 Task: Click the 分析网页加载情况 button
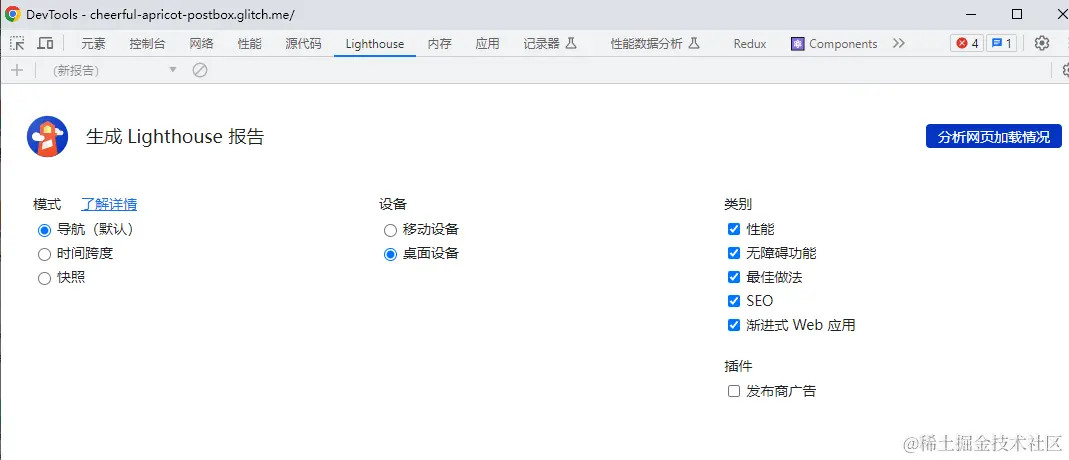pos(994,136)
